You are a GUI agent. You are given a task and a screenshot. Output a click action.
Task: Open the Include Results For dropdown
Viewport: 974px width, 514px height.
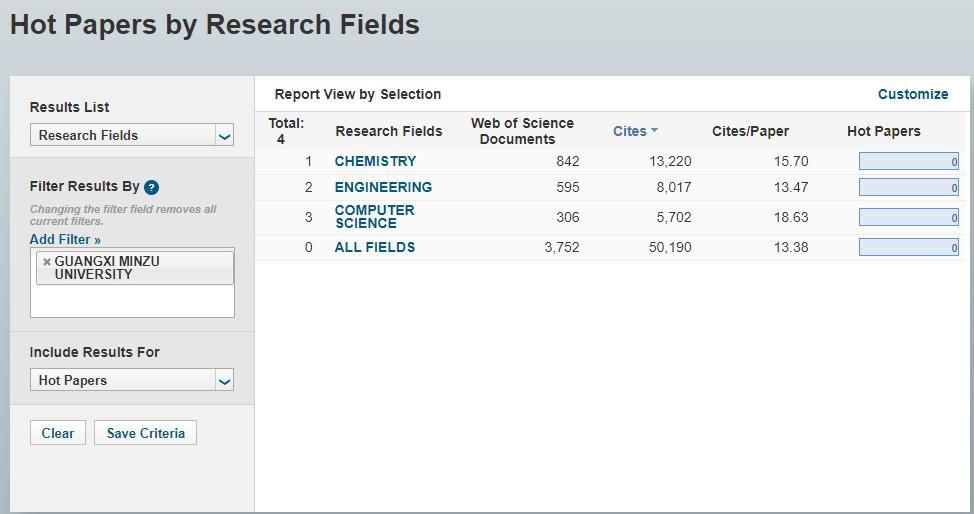click(x=131, y=380)
